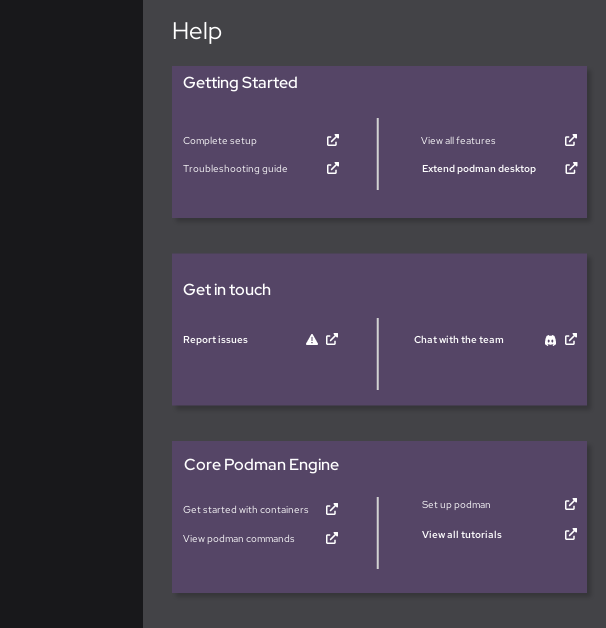606x628 pixels.
Task: Open Get started with containers link
Action: click(x=246, y=509)
